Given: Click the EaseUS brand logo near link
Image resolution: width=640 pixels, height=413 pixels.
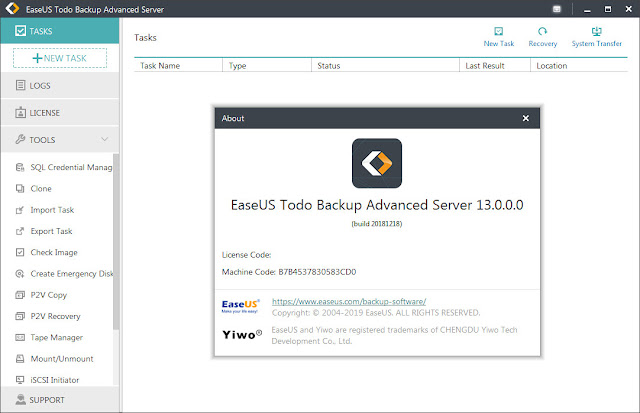Looking at the screenshot, I should pyautogui.click(x=240, y=306).
